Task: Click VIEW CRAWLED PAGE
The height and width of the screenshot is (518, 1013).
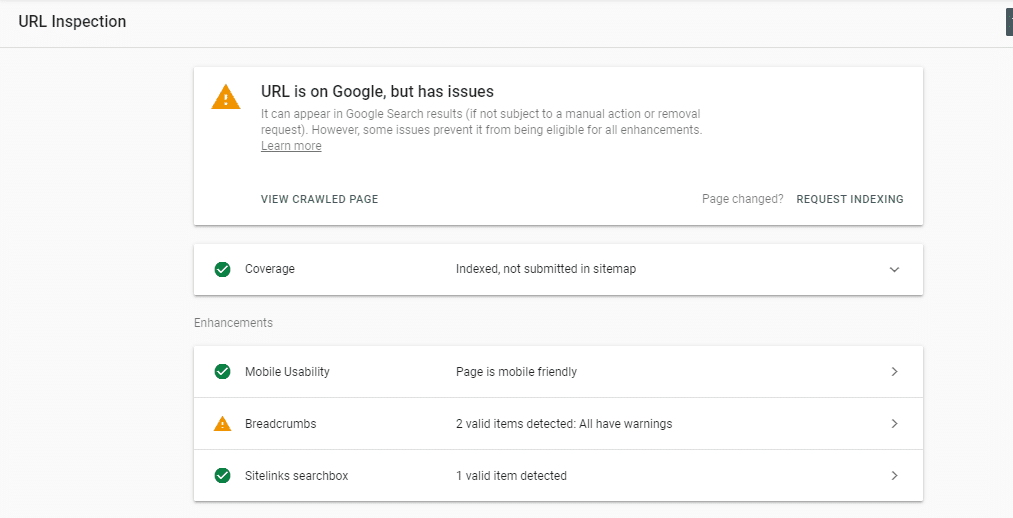Action: pos(319,199)
